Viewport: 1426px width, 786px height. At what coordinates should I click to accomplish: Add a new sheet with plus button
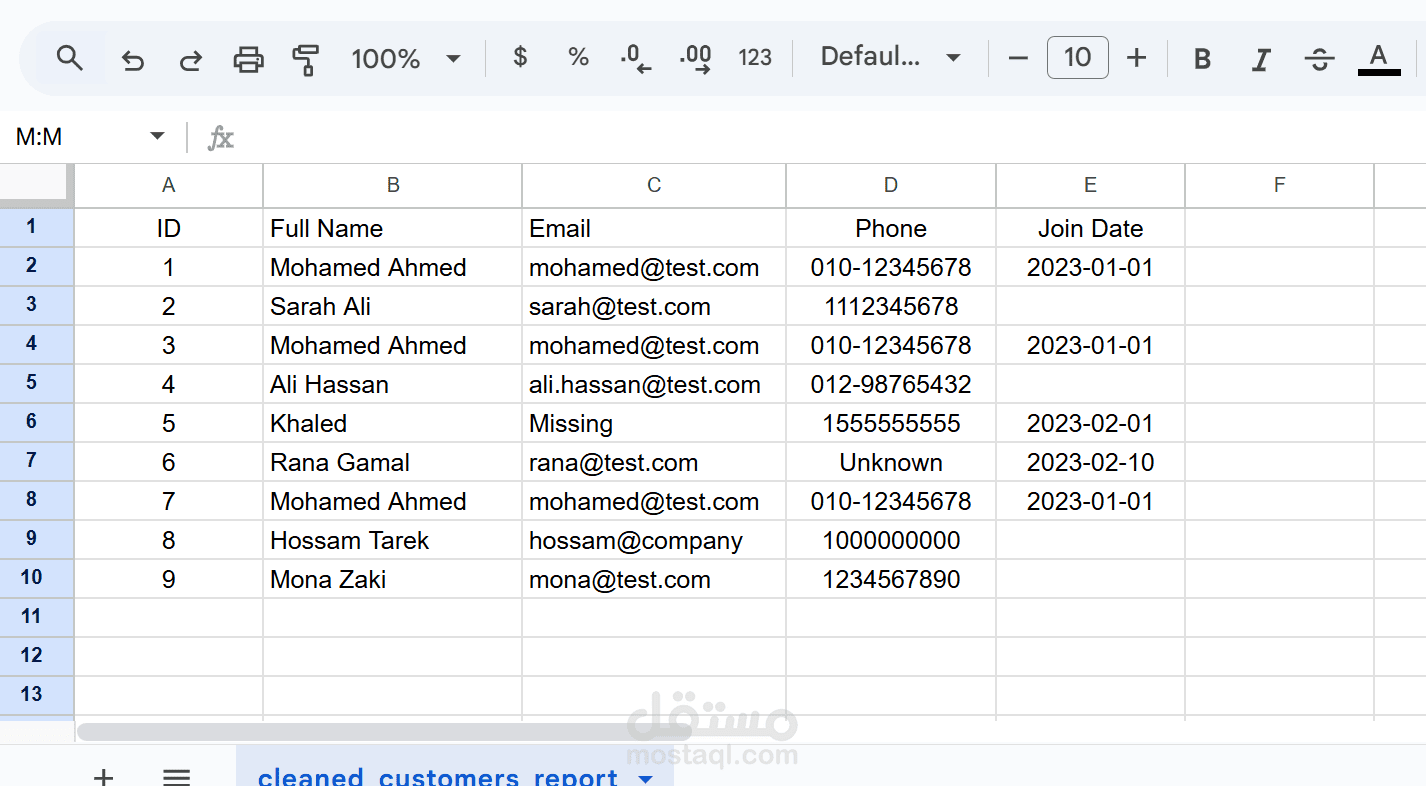point(103,776)
